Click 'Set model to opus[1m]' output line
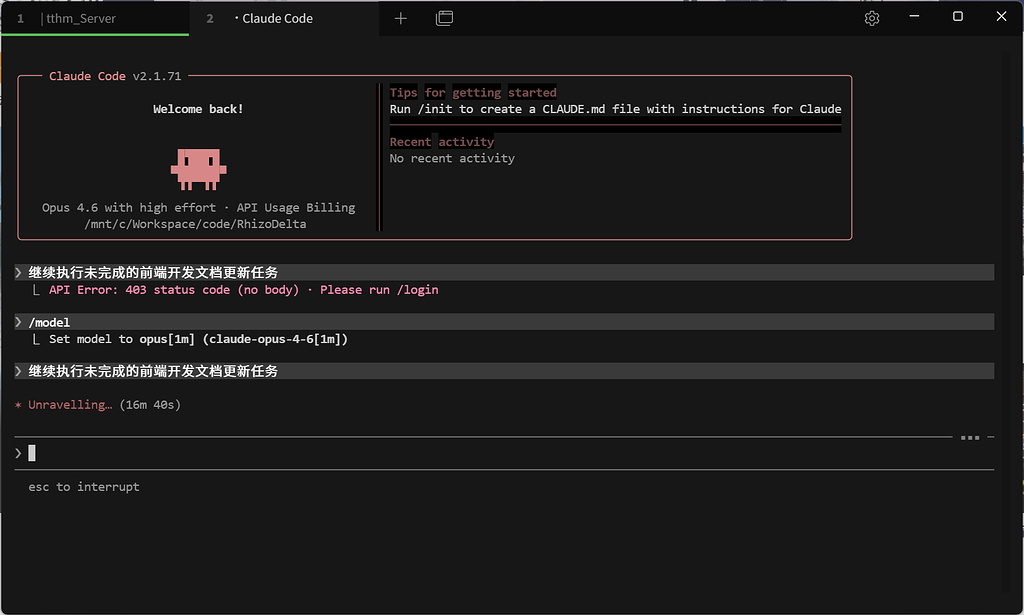The width and height of the screenshot is (1024, 615). 199,339
